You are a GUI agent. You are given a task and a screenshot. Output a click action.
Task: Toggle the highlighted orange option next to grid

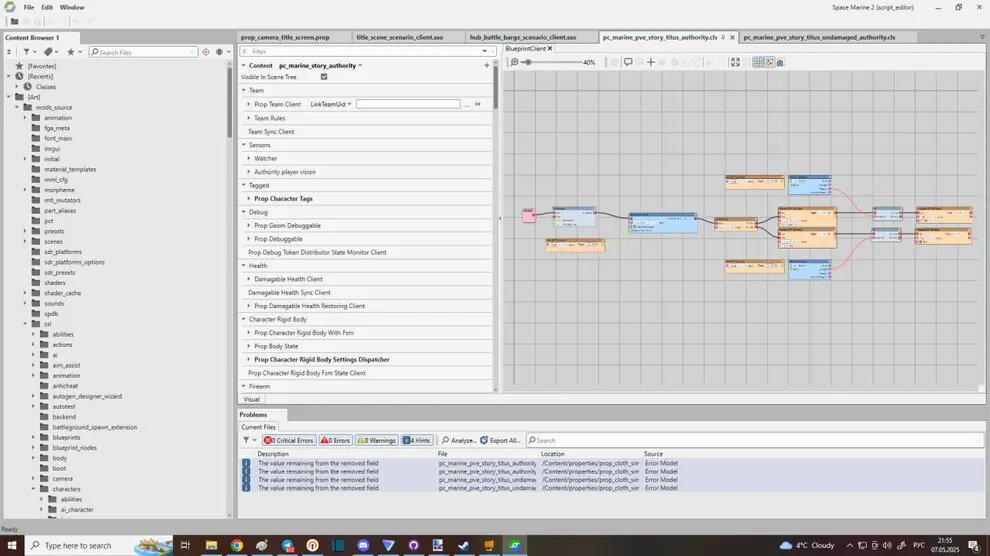point(769,62)
